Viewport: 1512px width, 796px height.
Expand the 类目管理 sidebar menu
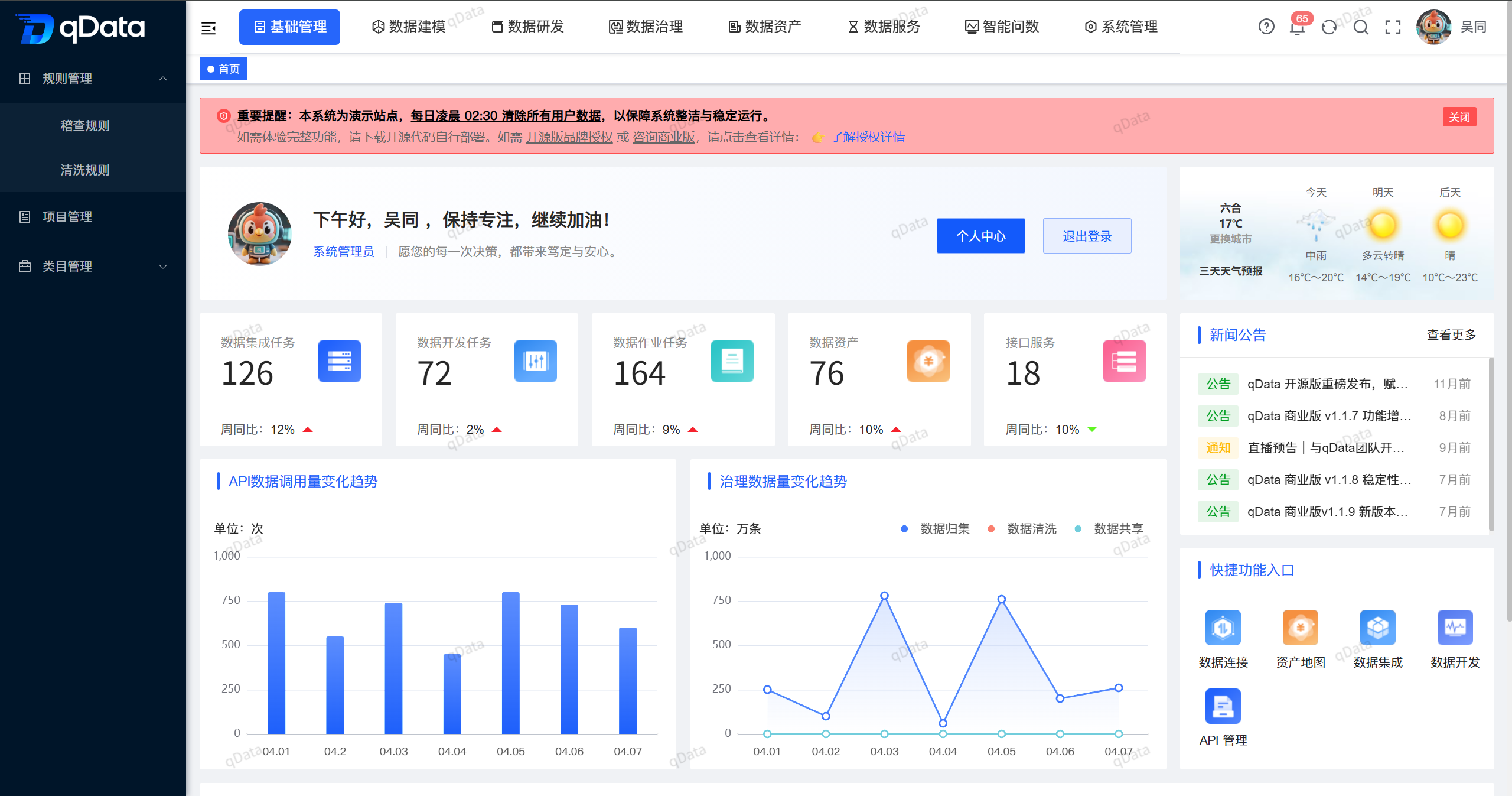click(93, 267)
